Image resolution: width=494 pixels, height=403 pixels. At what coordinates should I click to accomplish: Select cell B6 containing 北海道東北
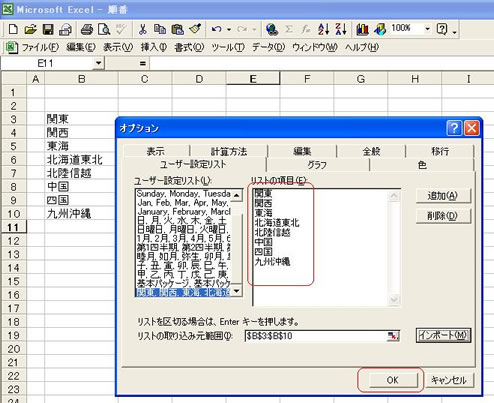[81, 160]
